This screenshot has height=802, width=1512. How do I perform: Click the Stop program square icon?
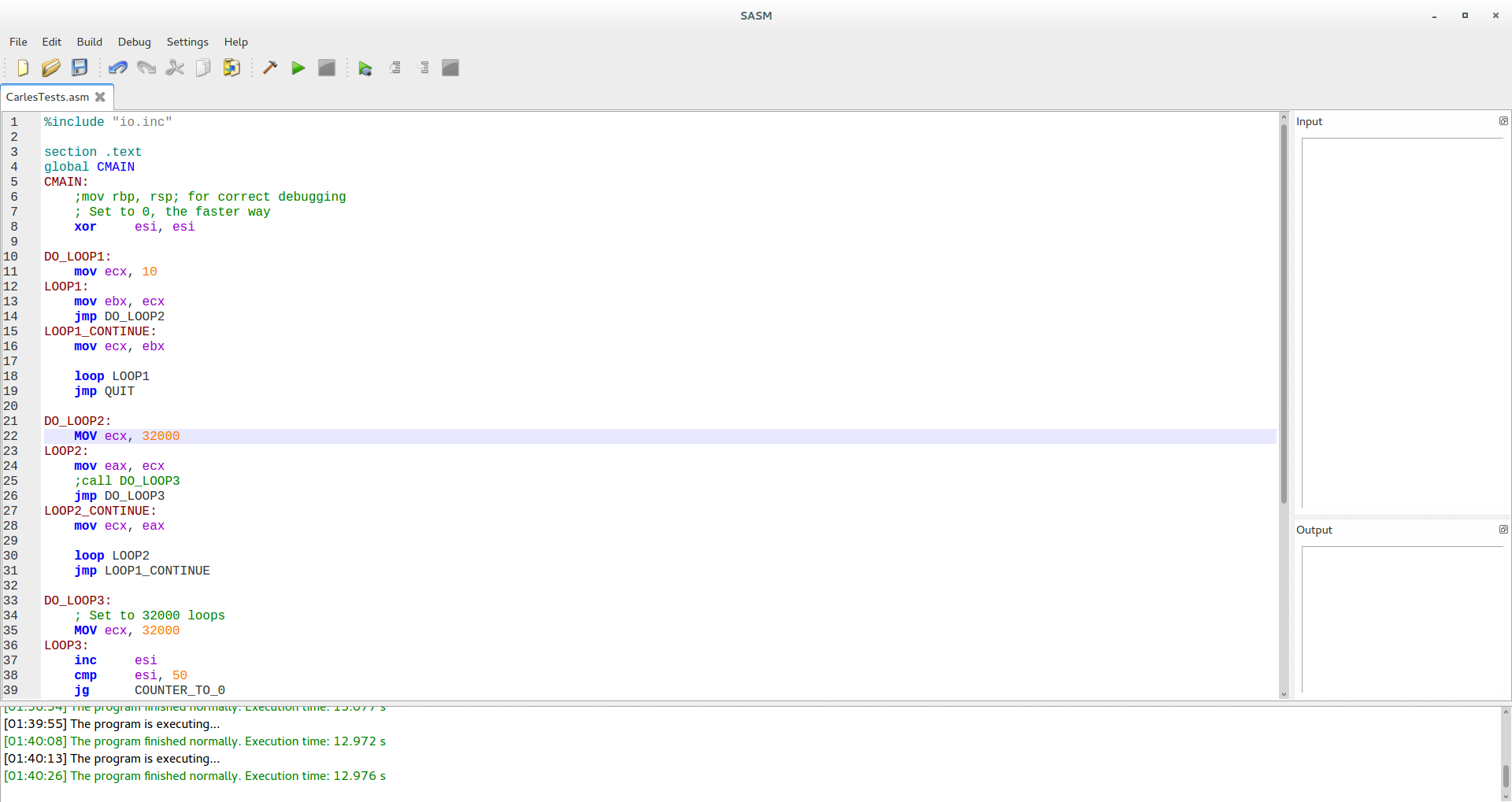(x=327, y=68)
